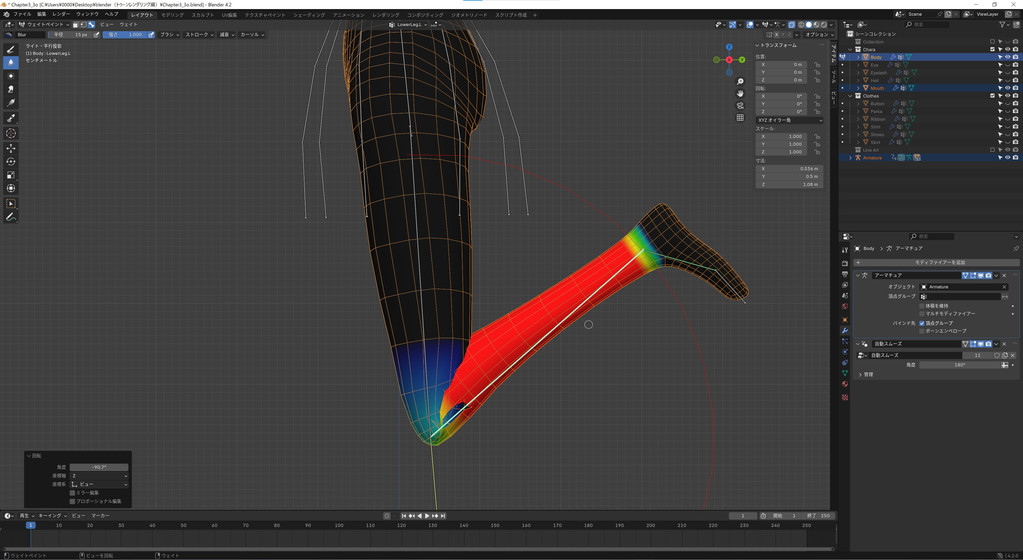
Task: Open the Material properties tab
Action: (x=845, y=384)
